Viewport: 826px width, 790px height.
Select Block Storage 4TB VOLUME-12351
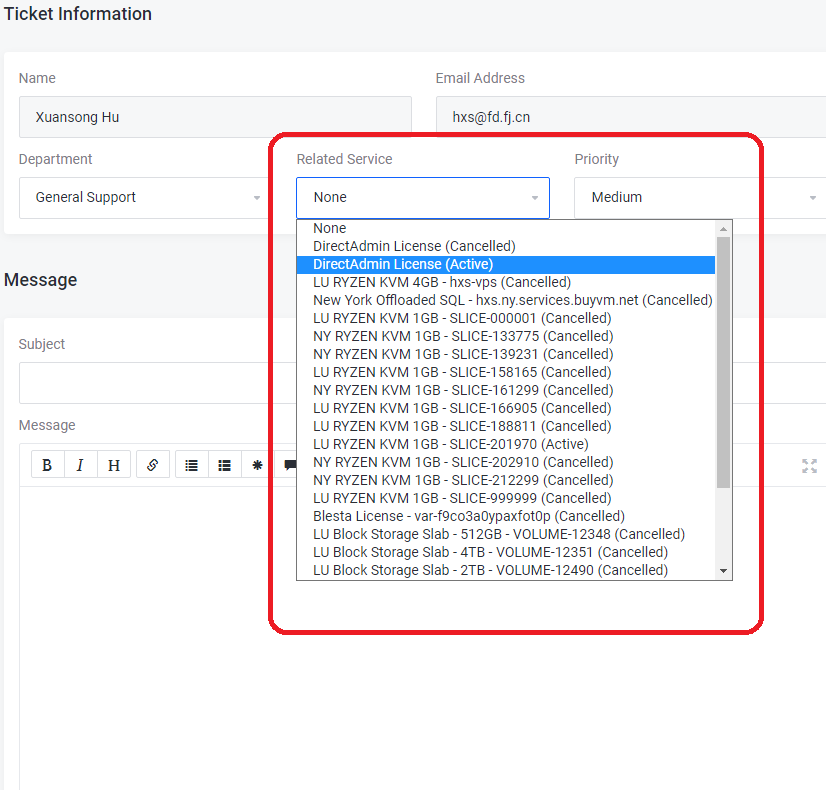click(x=506, y=552)
